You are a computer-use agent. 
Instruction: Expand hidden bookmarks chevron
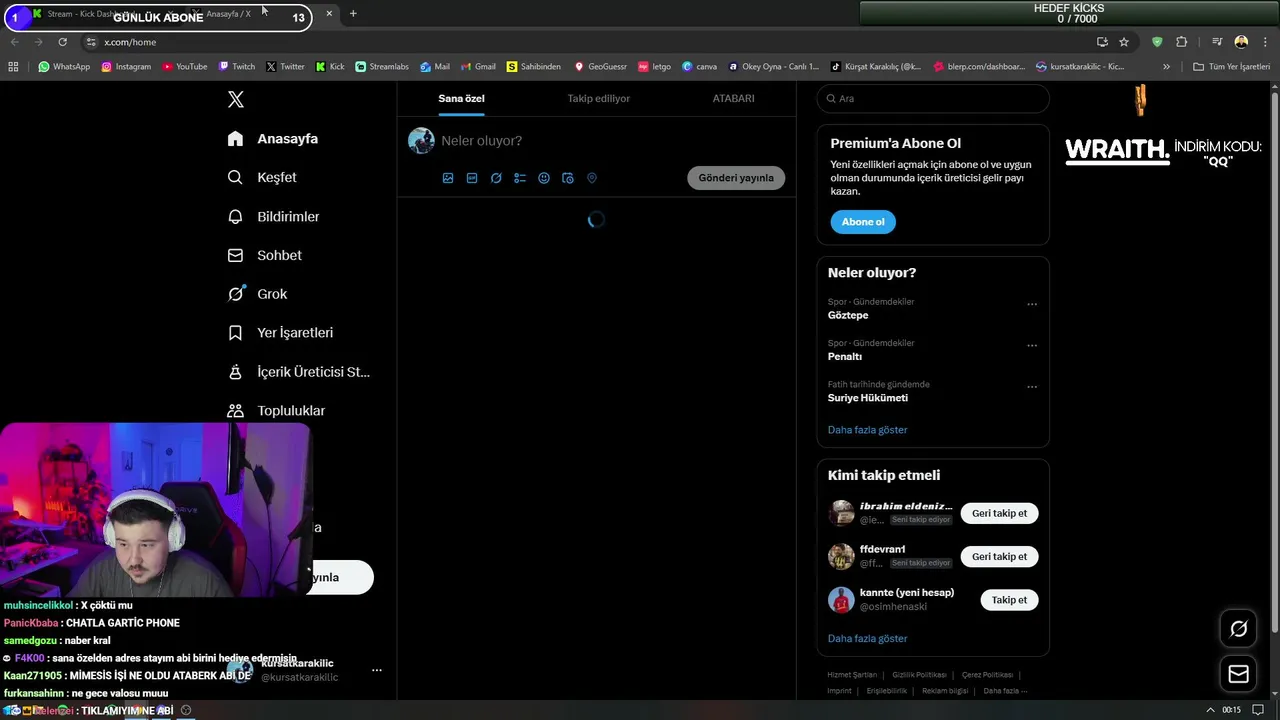pos(1166,67)
